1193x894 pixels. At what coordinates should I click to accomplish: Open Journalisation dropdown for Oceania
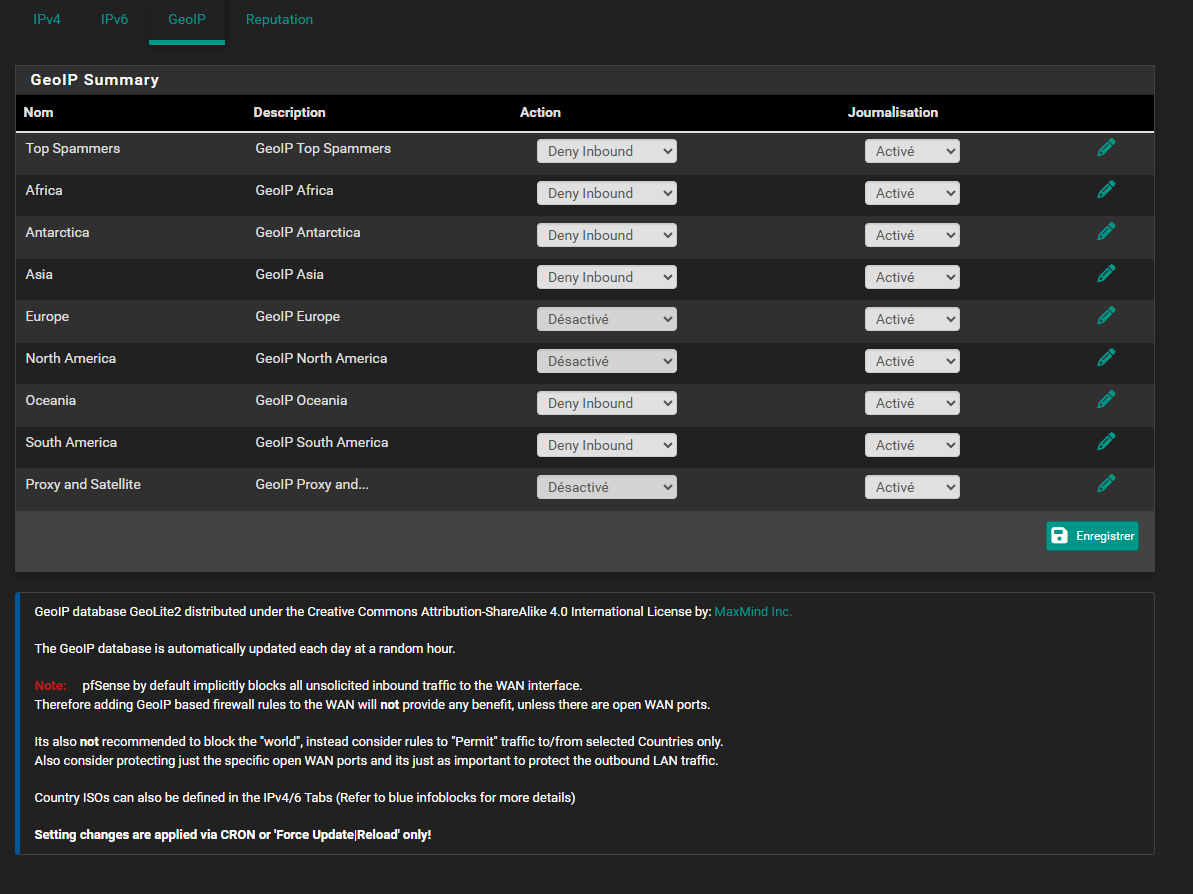(911, 403)
